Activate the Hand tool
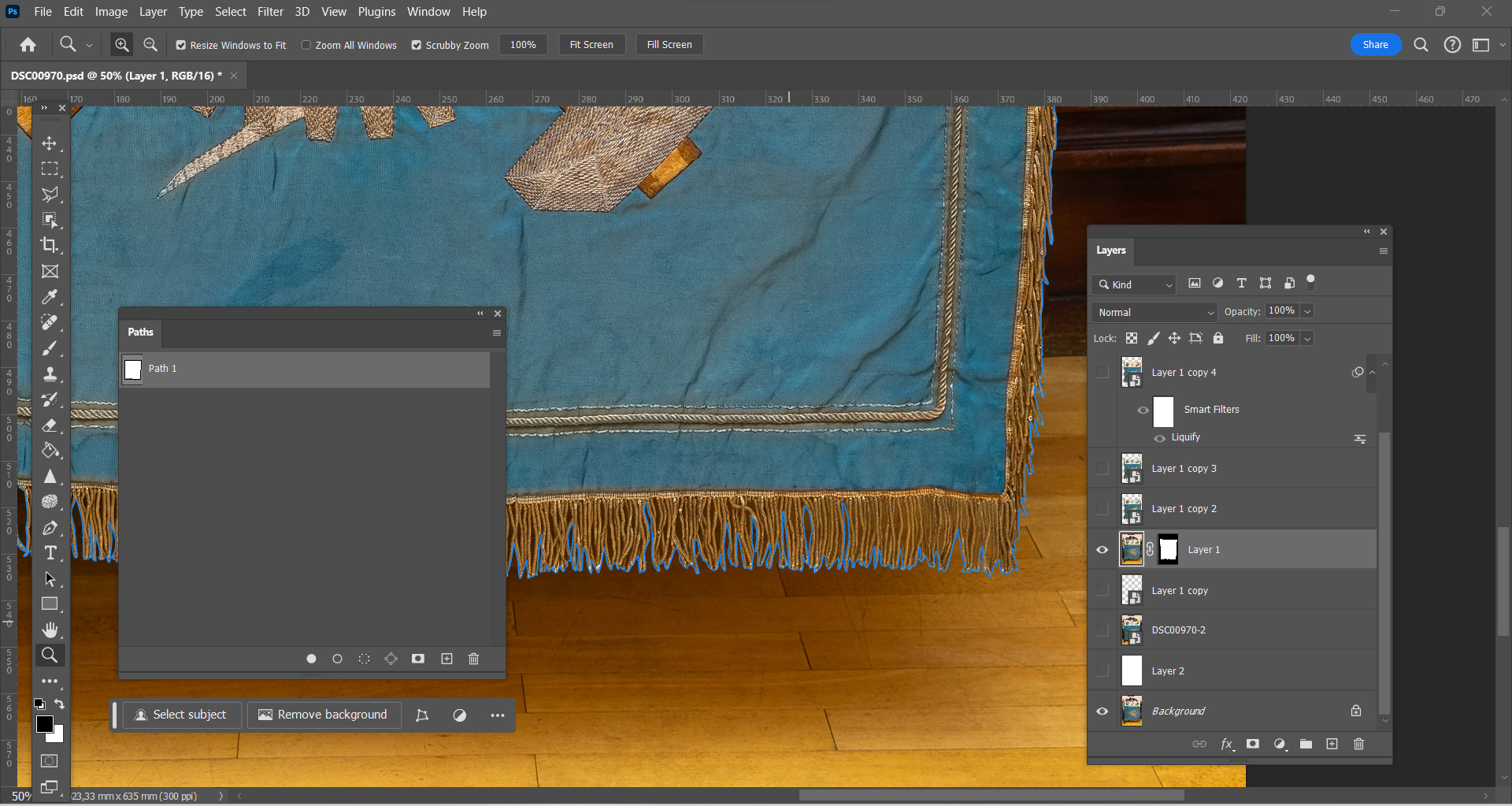 click(50, 630)
